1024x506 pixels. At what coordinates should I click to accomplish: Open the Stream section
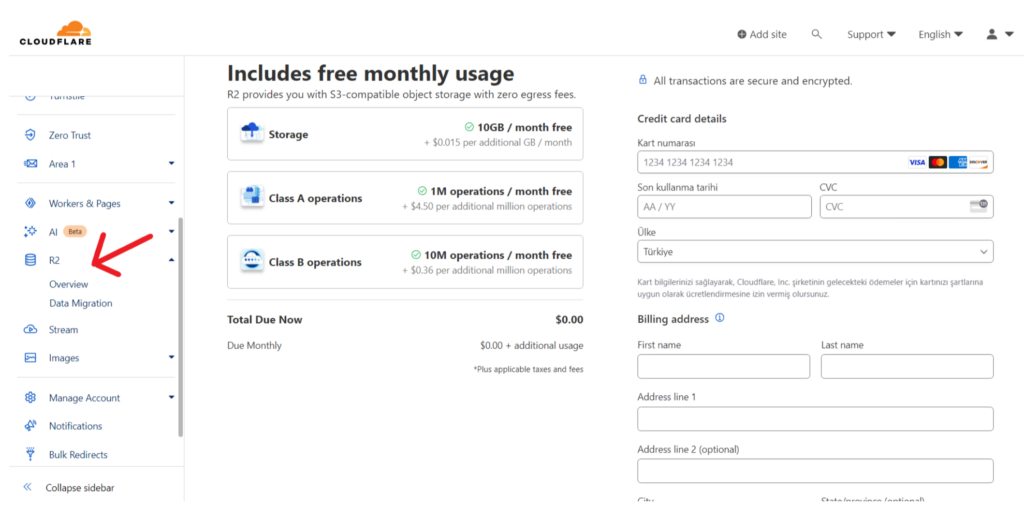pyautogui.click(x=63, y=330)
